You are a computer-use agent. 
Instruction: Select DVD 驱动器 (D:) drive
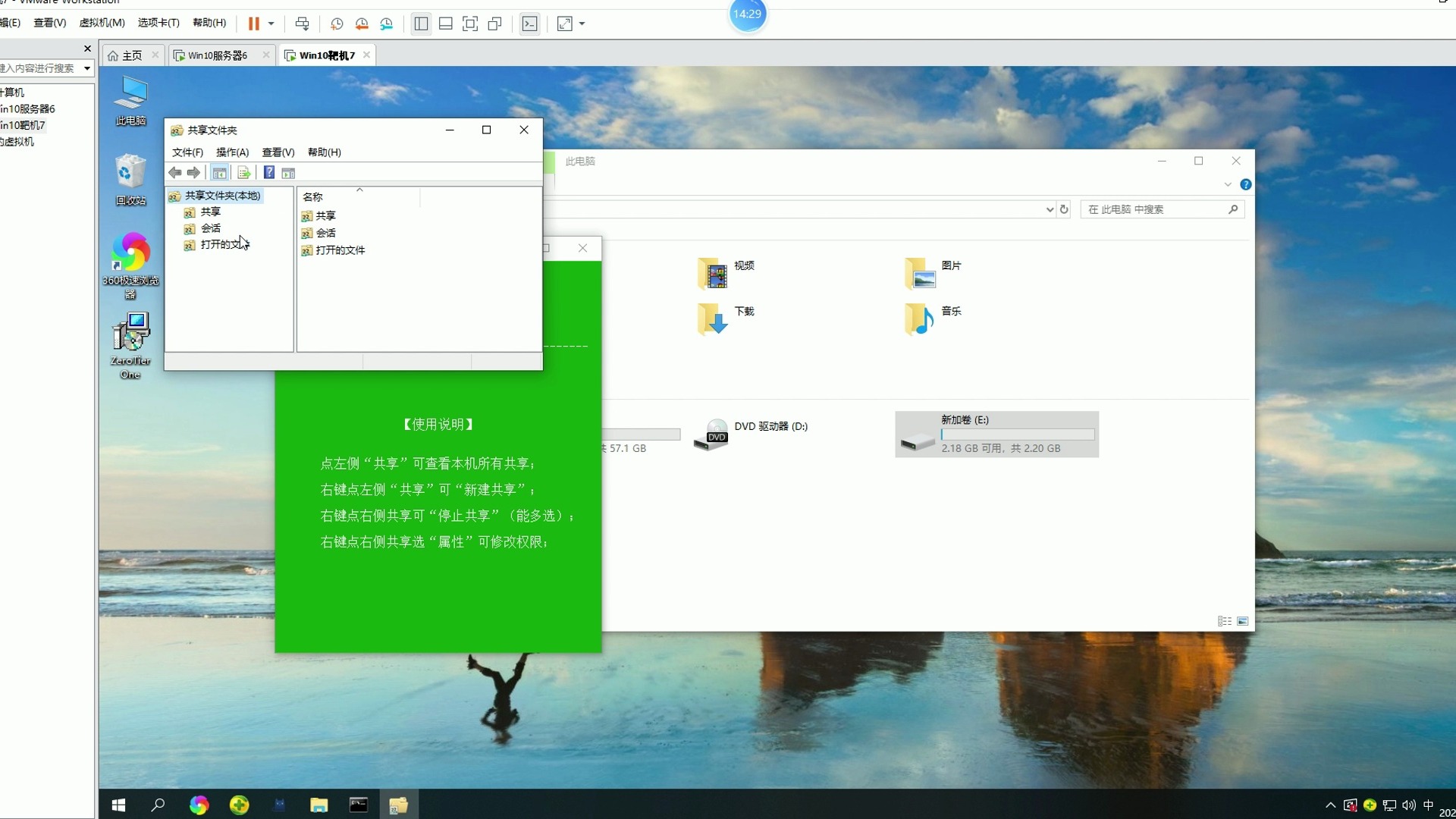752,434
